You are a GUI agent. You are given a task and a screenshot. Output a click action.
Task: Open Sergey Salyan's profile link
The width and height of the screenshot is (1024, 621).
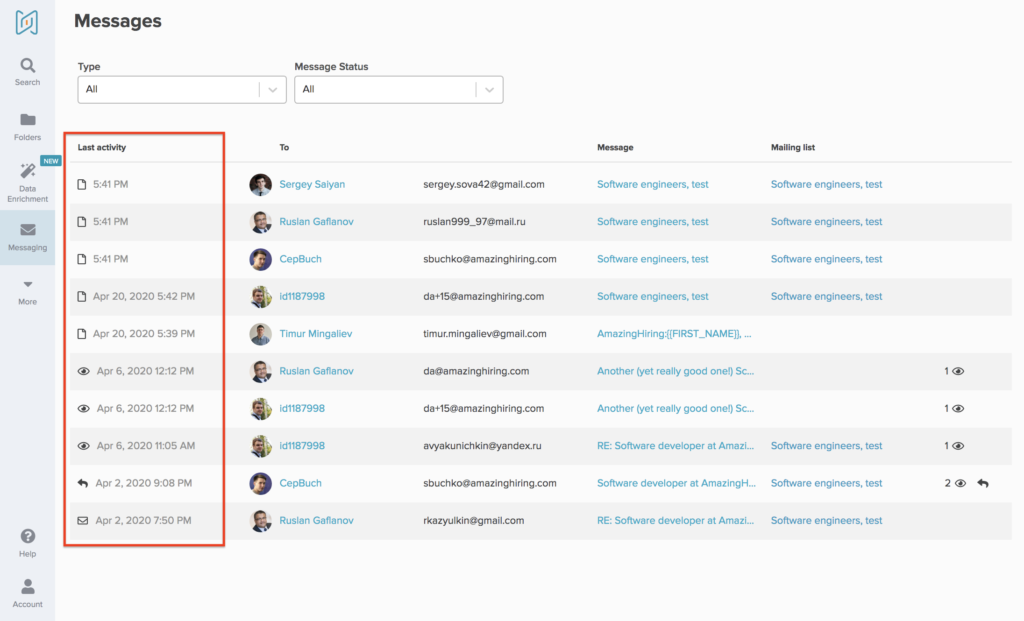[x=312, y=184]
